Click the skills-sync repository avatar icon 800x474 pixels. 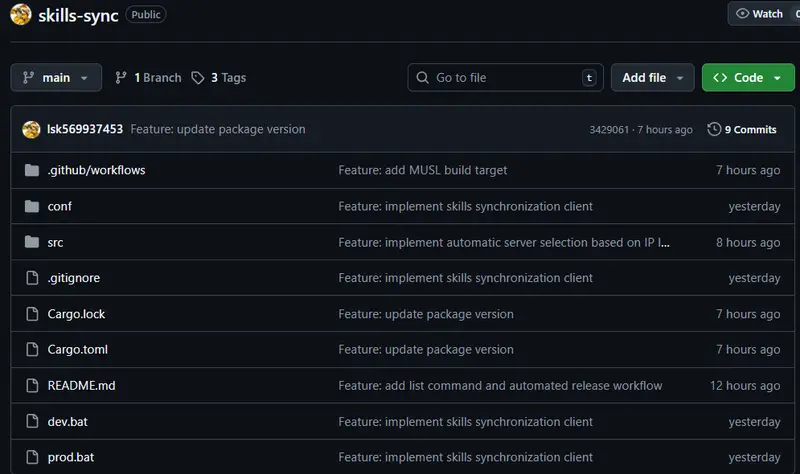pos(20,15)
